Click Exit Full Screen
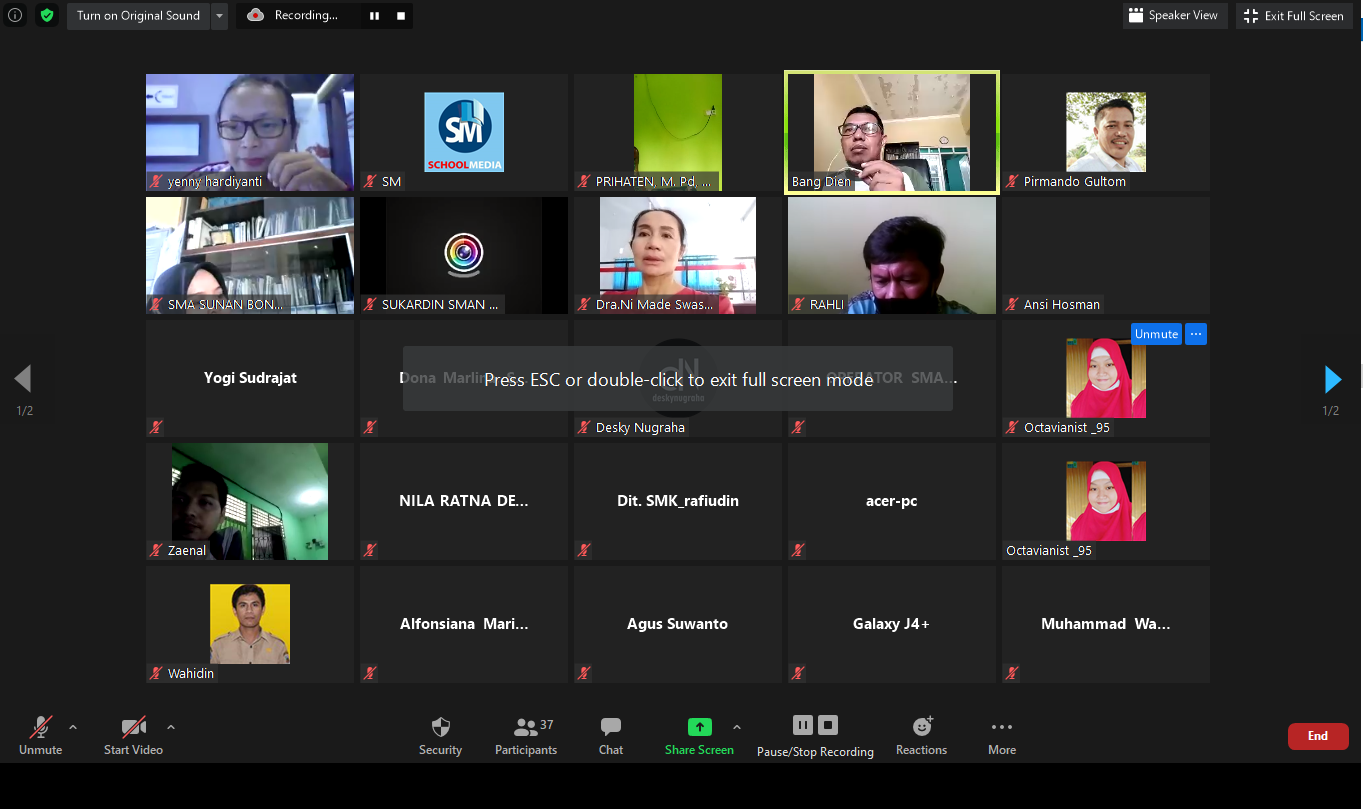 pos(1293,16)
